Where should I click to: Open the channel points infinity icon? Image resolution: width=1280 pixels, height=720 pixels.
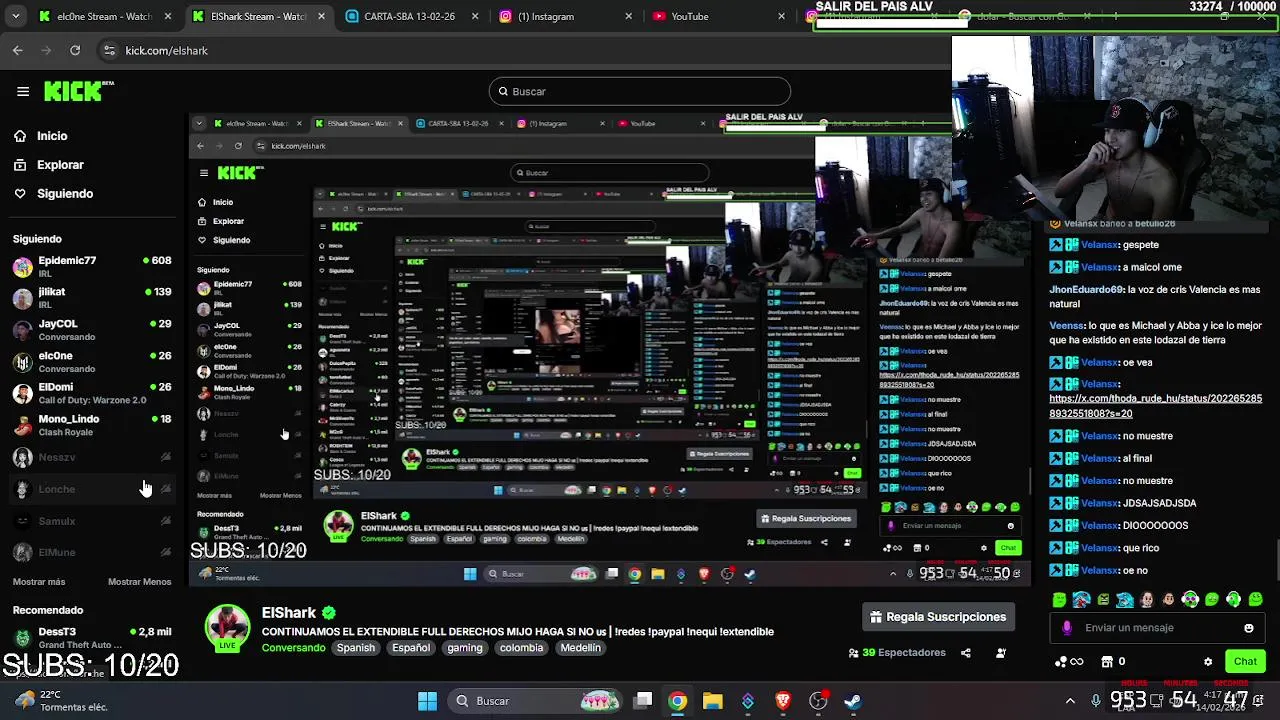point(1070,661)
